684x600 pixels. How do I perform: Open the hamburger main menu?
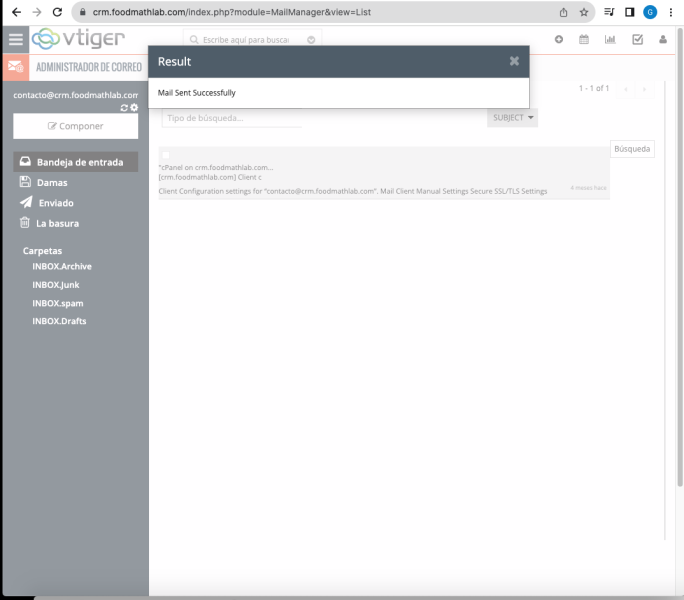[x=16, y=39]
